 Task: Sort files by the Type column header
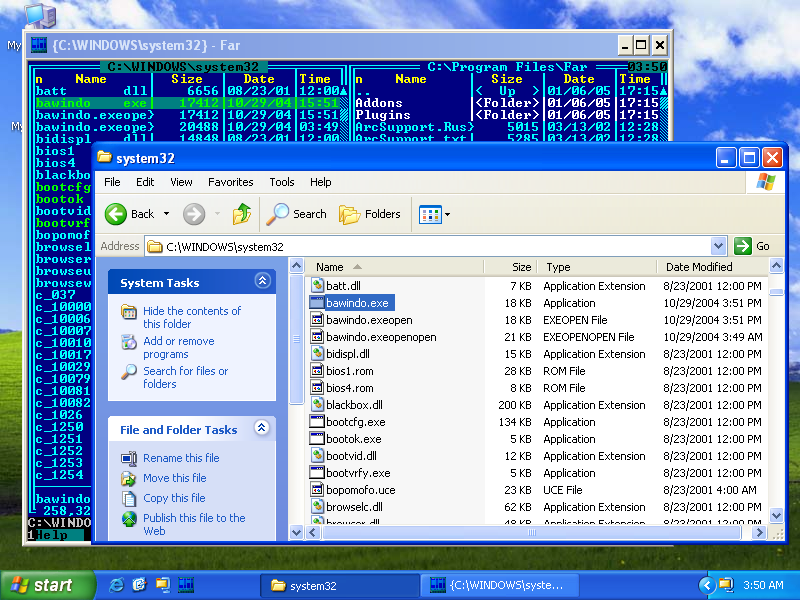pos(596,267)
